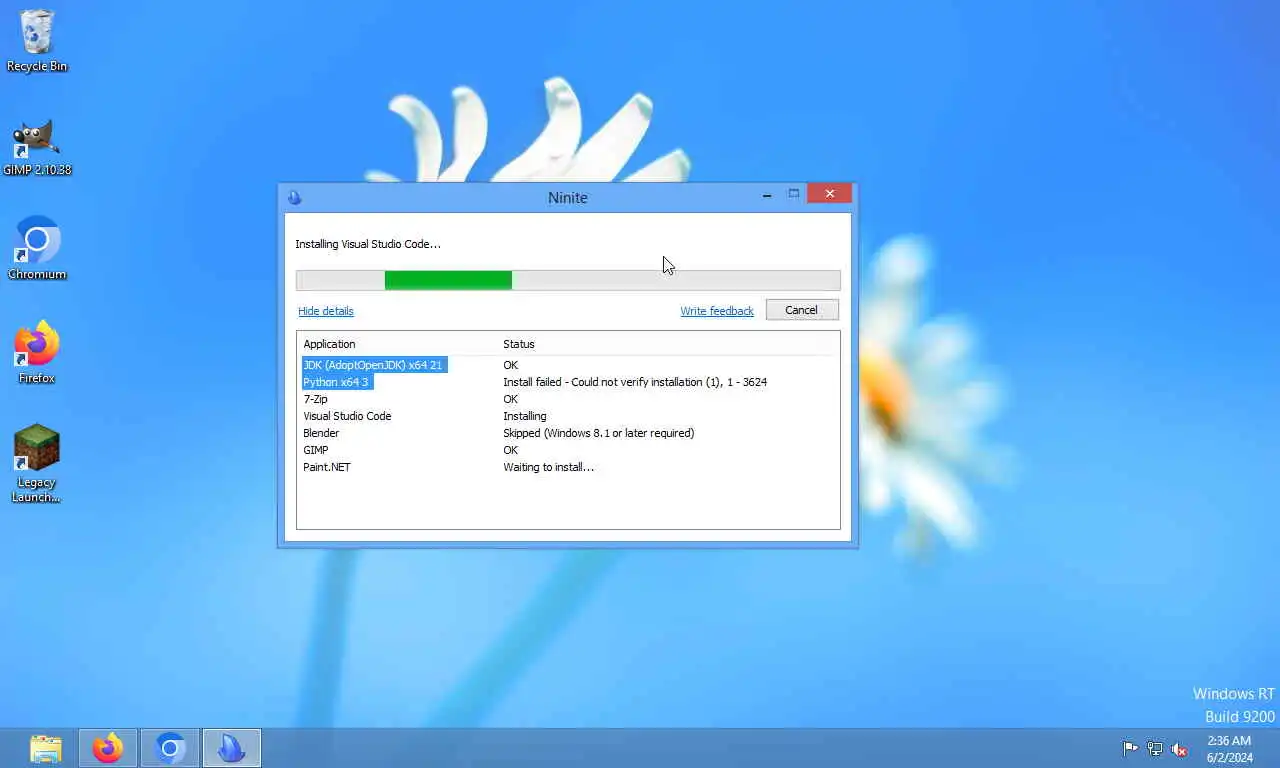Viewport: 1280px width, 768px height.
Task: Click the 'Waiting to install...' status
Action: tap(548, 467)
